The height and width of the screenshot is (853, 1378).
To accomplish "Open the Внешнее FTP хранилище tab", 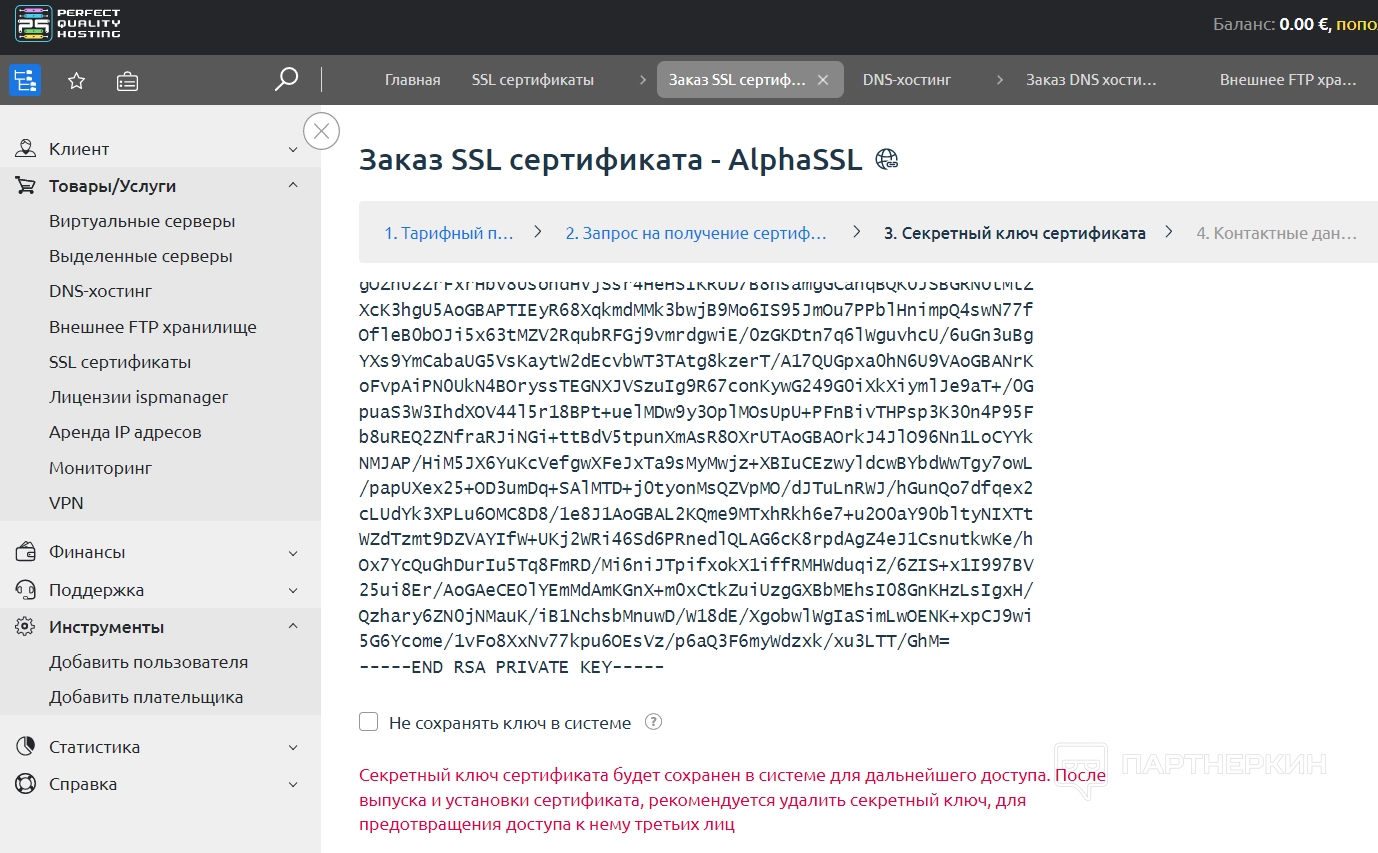I will [1288, 80].
